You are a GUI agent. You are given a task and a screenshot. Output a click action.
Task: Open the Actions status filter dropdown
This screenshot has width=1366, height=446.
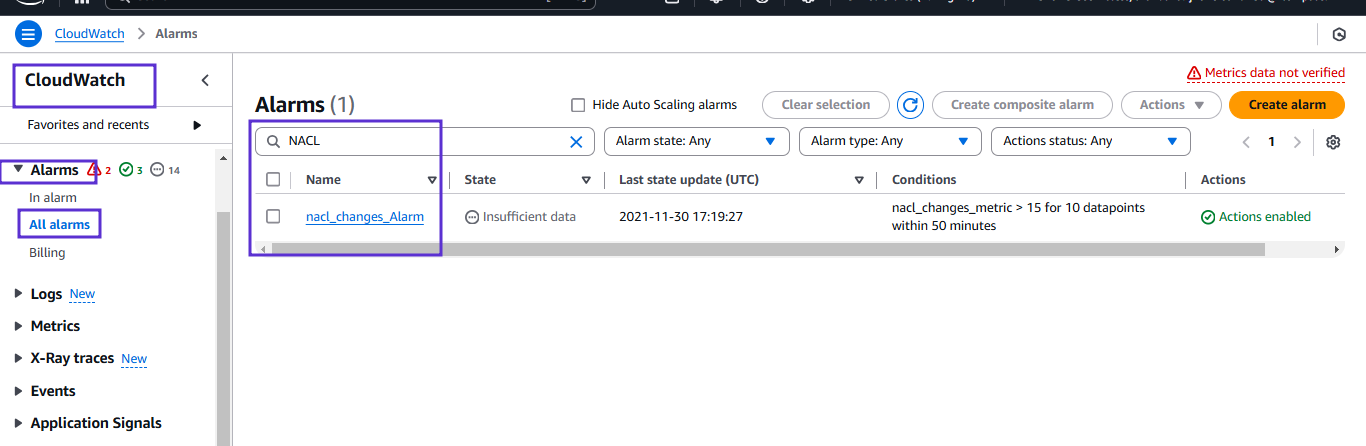pyautogui.click(x=1091, y=141)
